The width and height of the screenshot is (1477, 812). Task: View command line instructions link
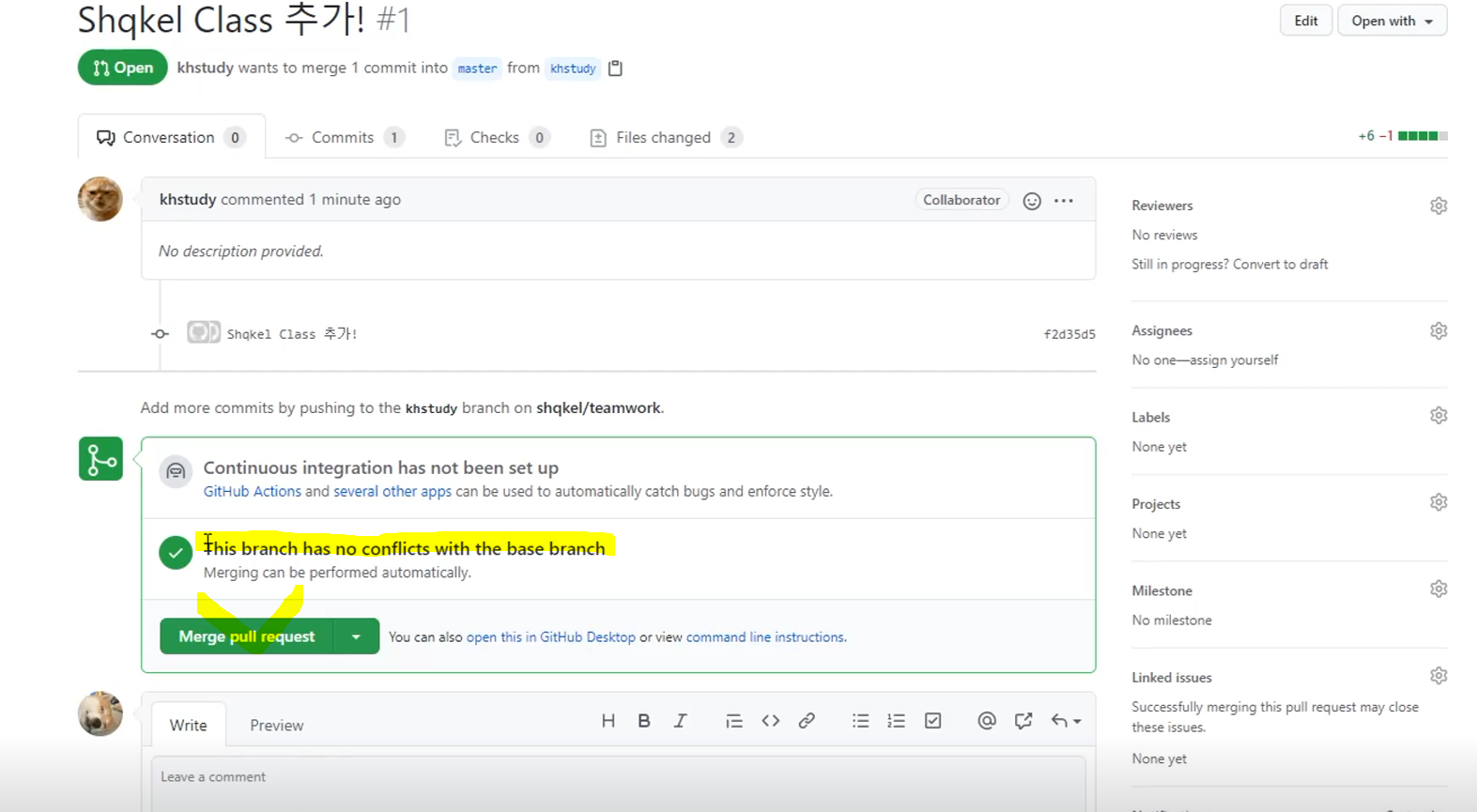(765, 636)
